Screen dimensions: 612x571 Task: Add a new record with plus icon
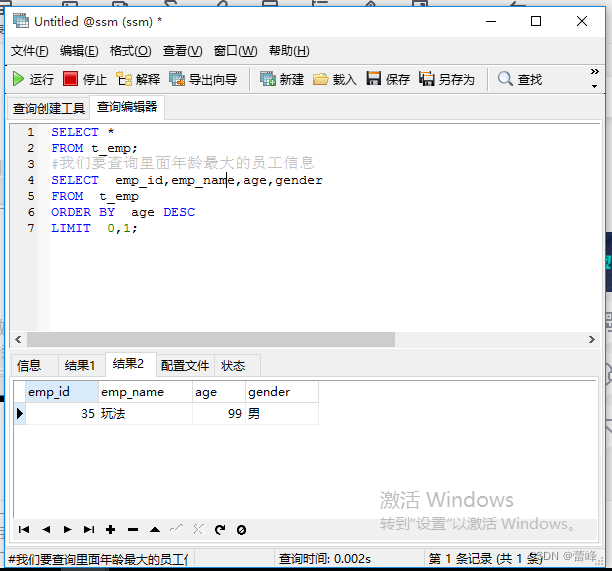(110, 530)
